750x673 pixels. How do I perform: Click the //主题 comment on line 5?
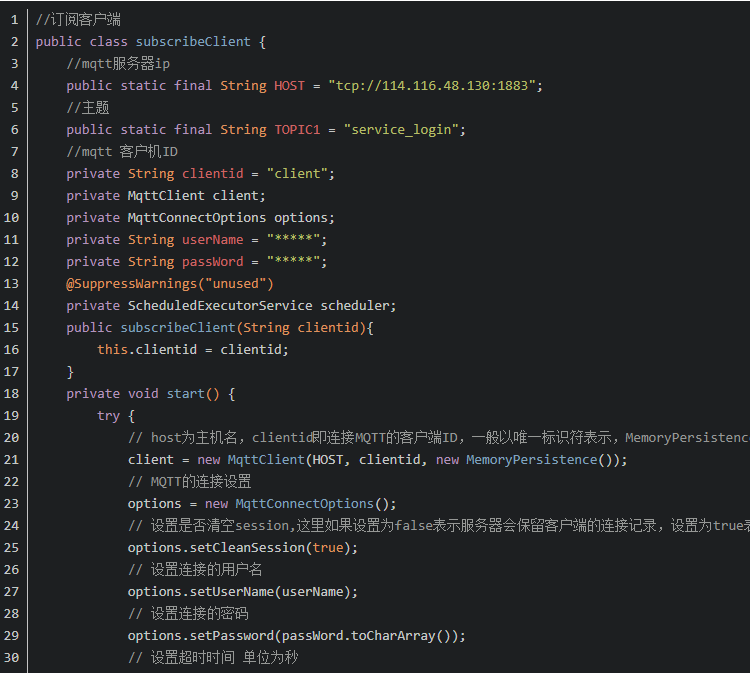click(88, 108)
